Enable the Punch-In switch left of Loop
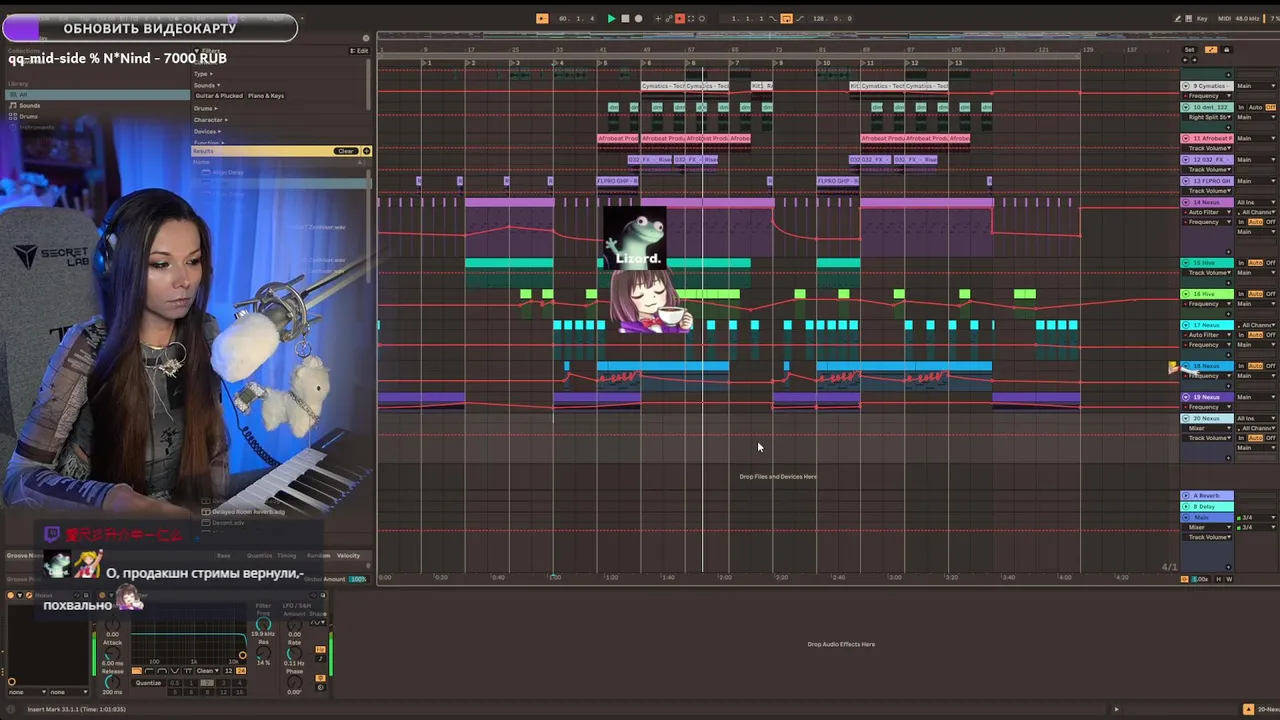This screenshot has width=1280, height=720. (x=772, y=18)
